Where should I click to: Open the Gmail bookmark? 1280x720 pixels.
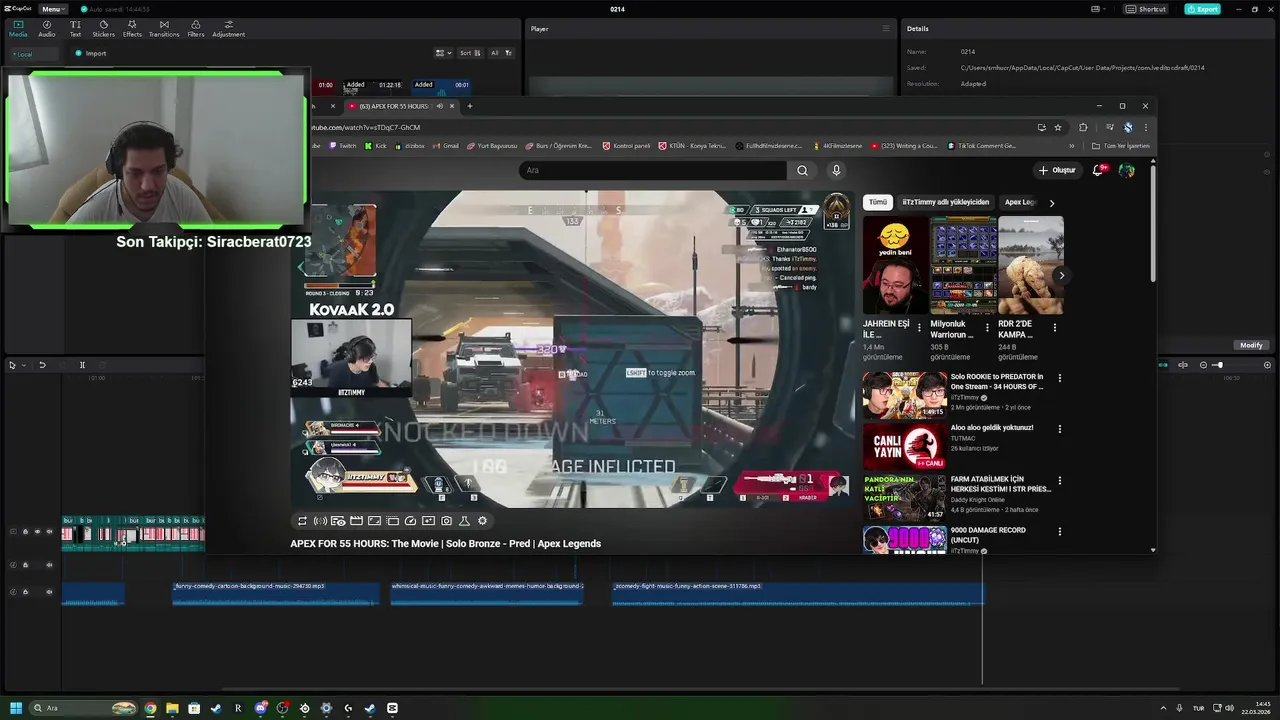coord(445,146)
